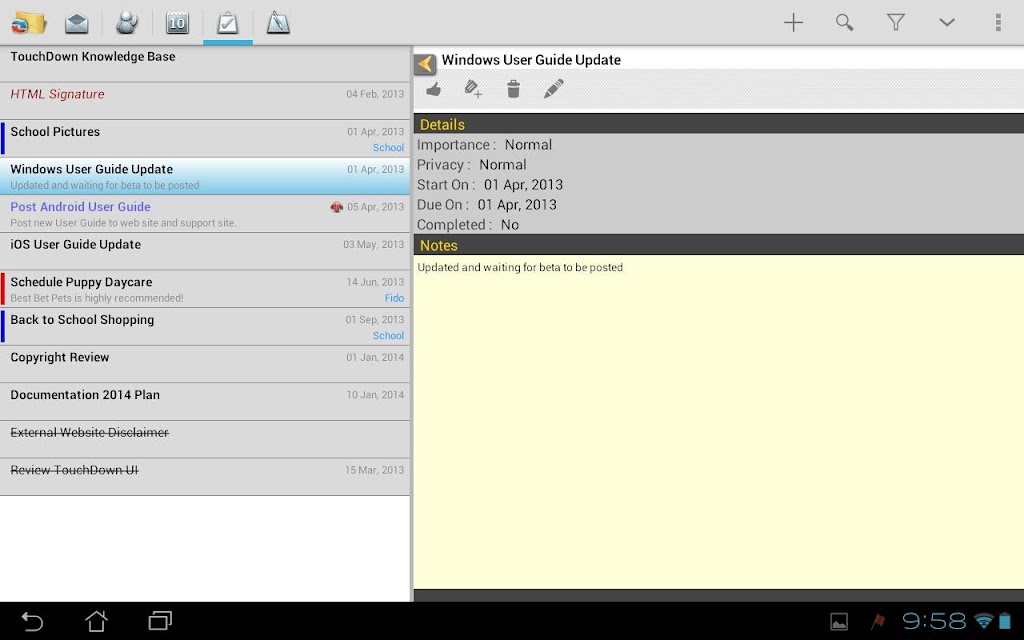Mark task complete with thumbs-up icon
1024x640 pixels.
pyautogui.click(x=434, y=89)
